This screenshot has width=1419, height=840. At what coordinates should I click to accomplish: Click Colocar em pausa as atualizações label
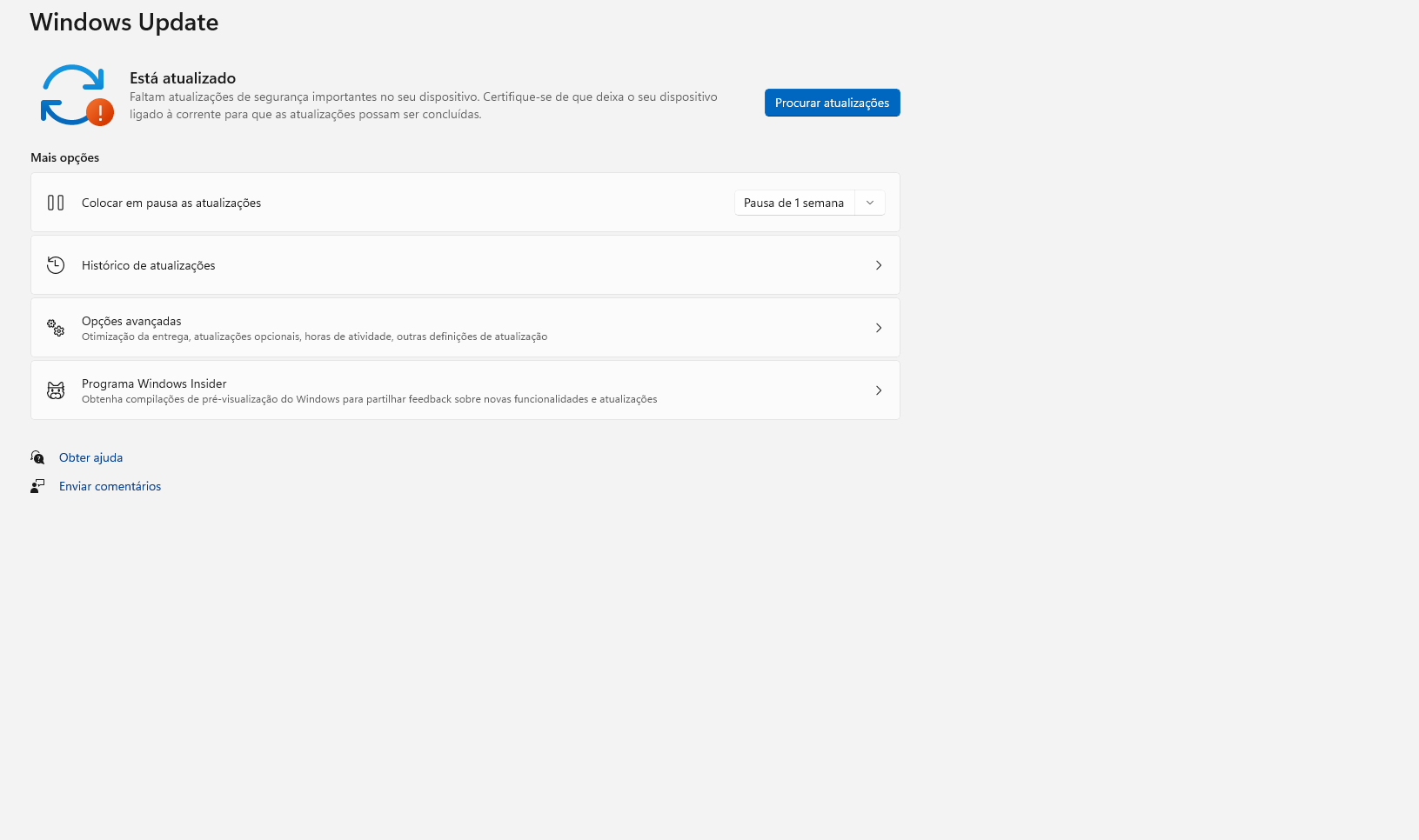point(171,203)
